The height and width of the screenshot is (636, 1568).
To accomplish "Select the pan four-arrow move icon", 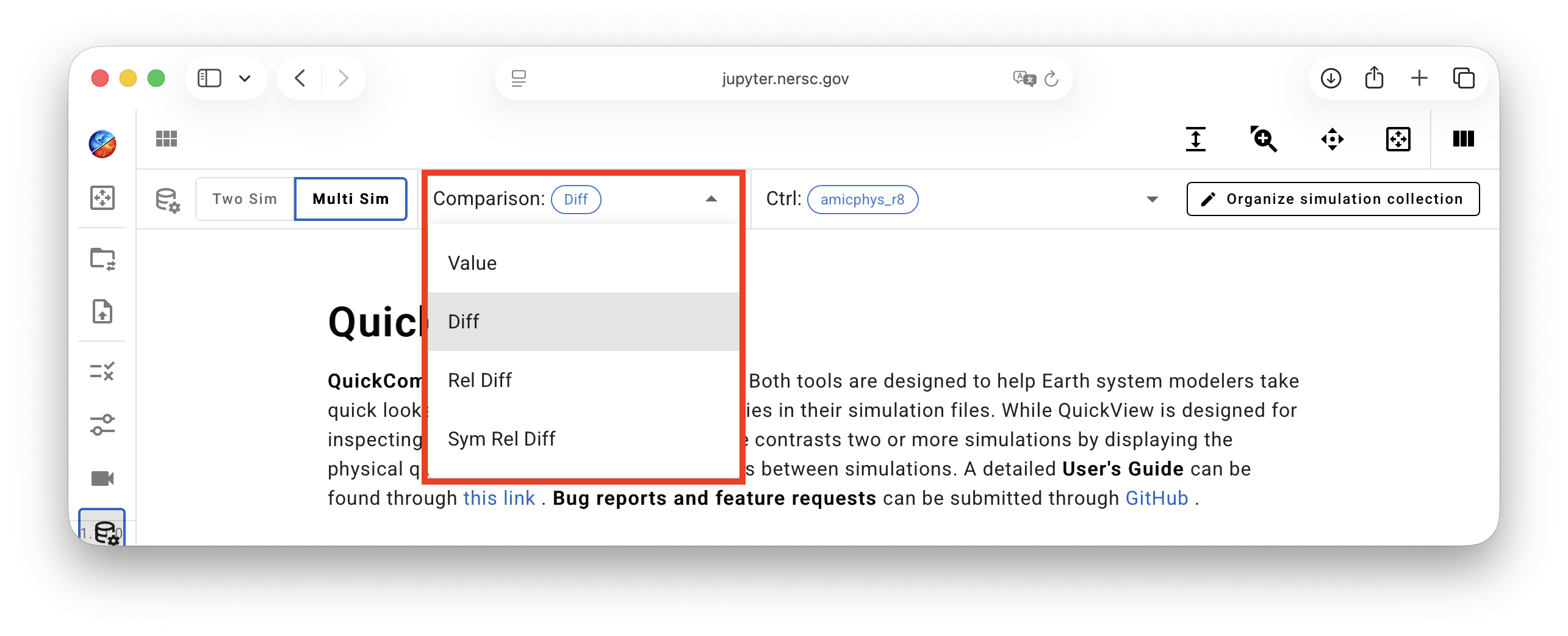I will coord(1332,139).
